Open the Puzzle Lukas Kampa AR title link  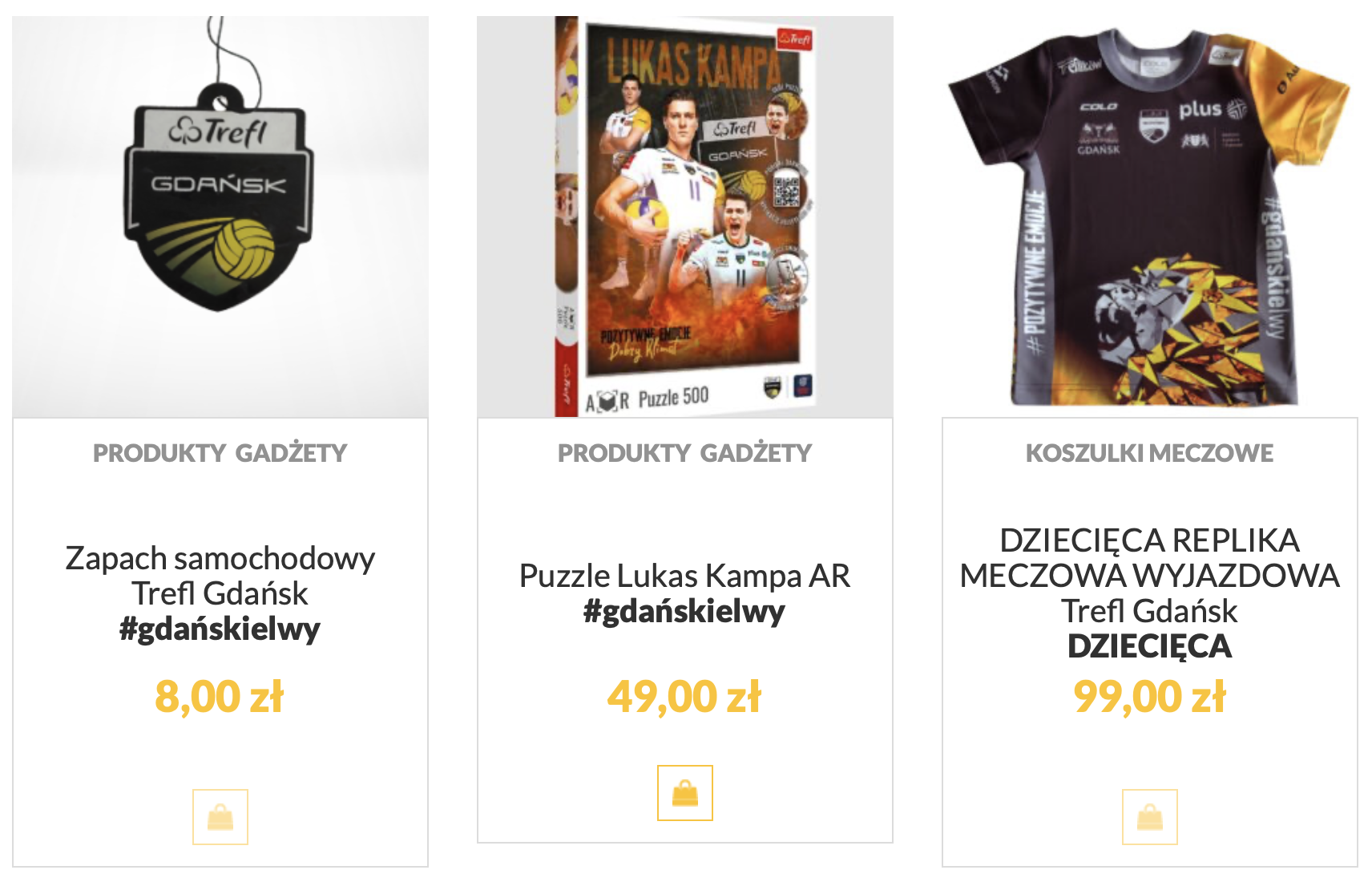(685, 576)
